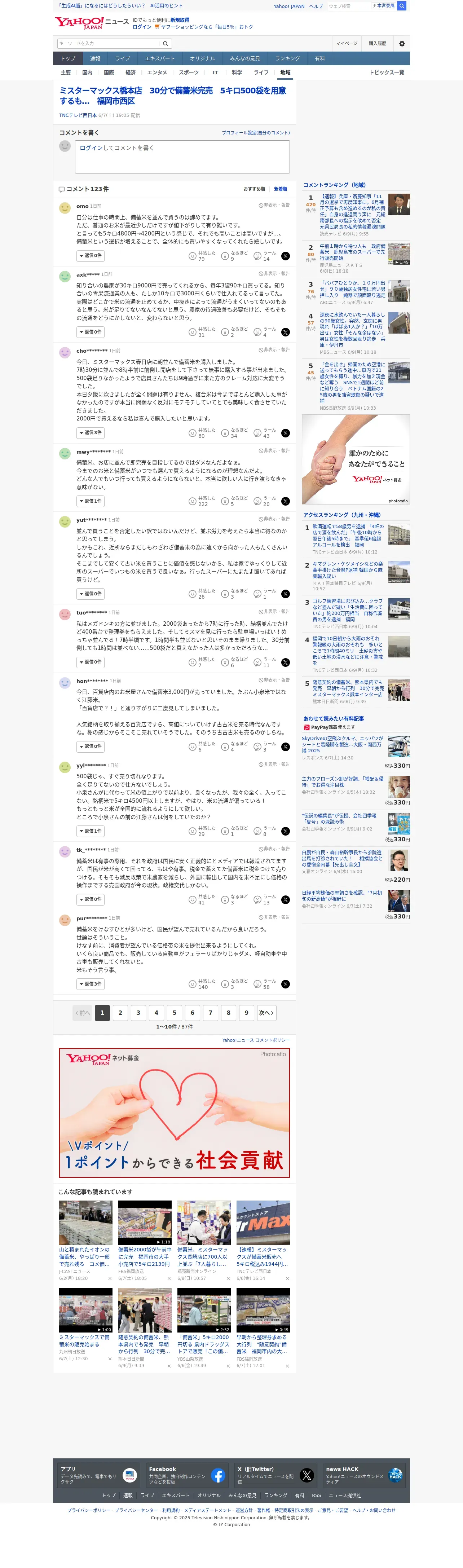The image size is (463, 1568).
Task: Share omo's comment on X
Action: [x=285, y=256]
